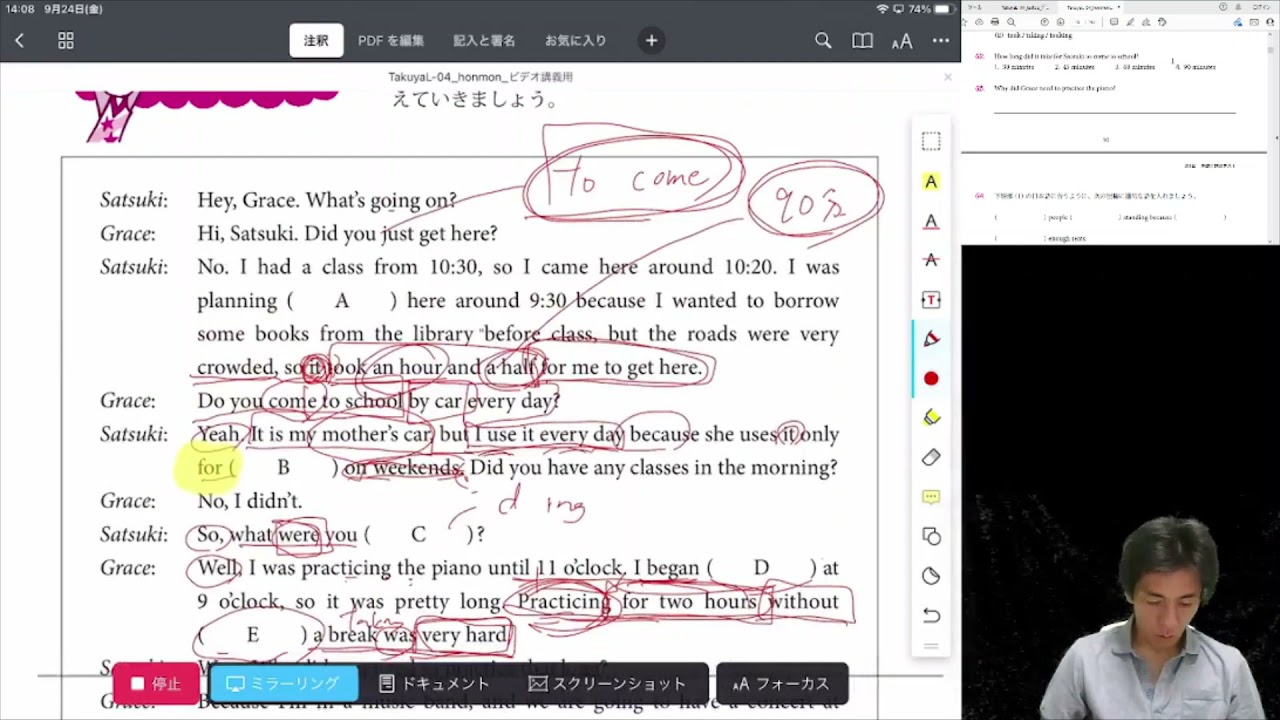Image resolution: width=1280 pixels, height=720 pixels.
Task: Open the red pen color swatch
Action: pos(931,379)
